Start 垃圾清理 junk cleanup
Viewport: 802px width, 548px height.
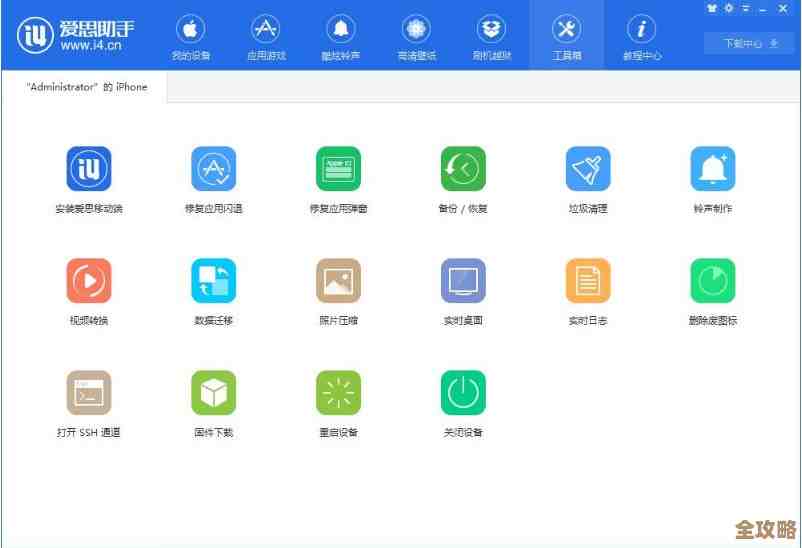[x=588, y=169]
